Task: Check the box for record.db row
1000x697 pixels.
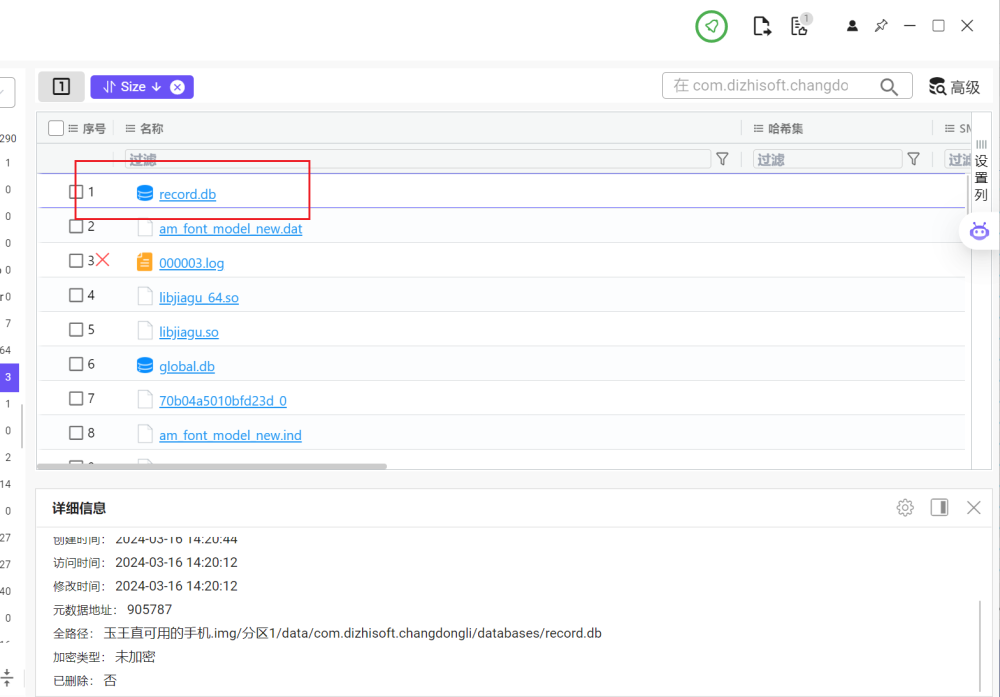Action: click(76, 192)
